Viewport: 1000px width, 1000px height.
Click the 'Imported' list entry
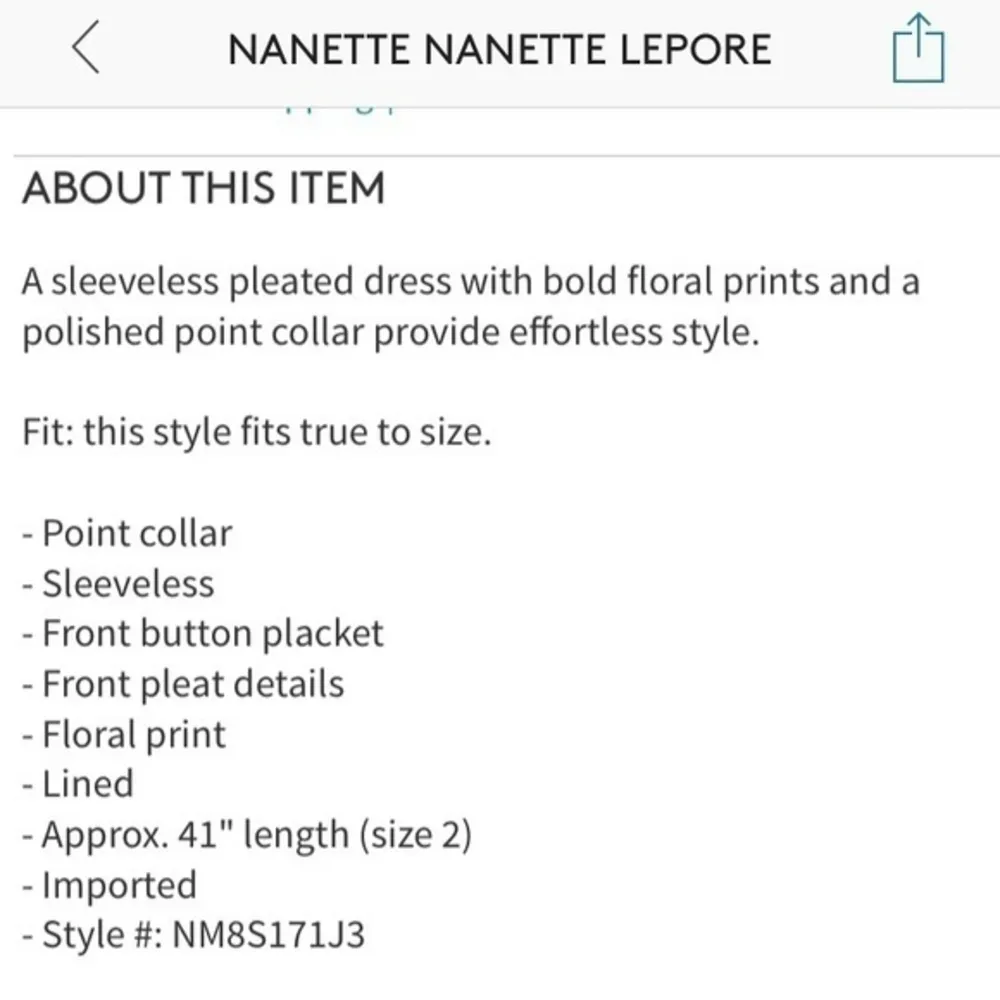coord(110,885)
